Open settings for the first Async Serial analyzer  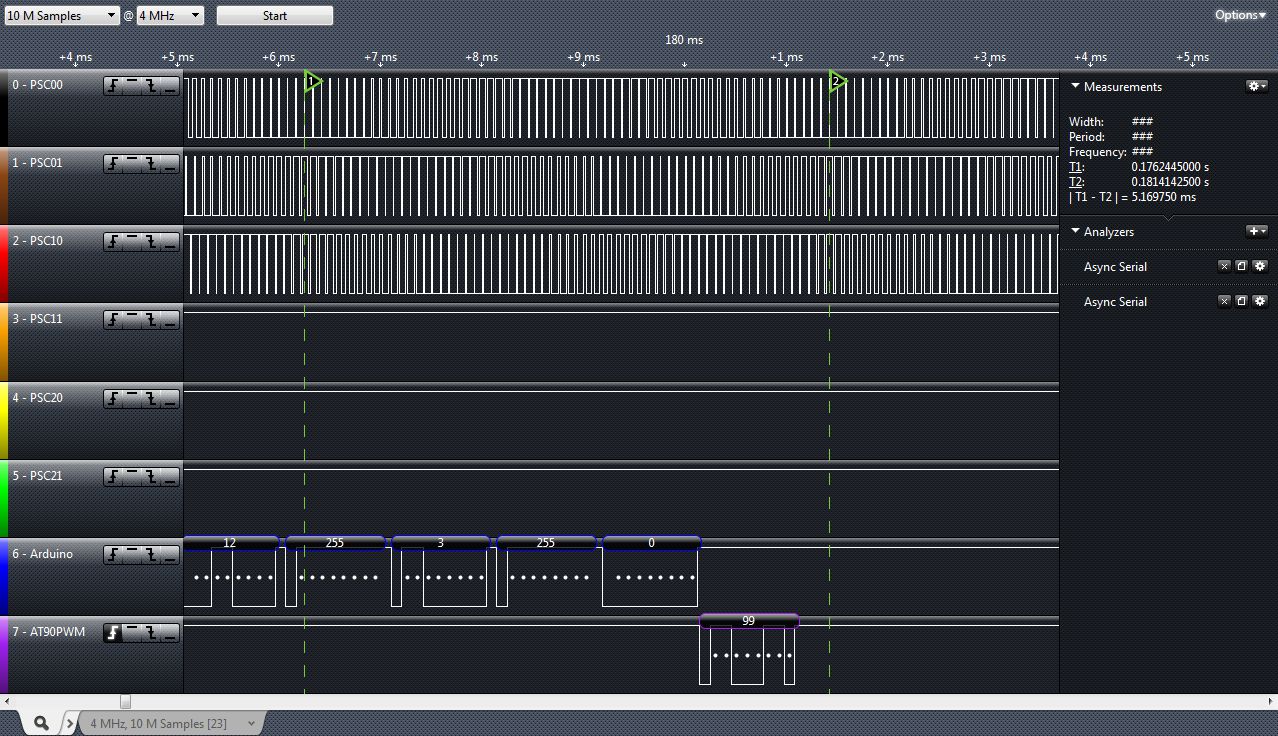point(1259,266)
